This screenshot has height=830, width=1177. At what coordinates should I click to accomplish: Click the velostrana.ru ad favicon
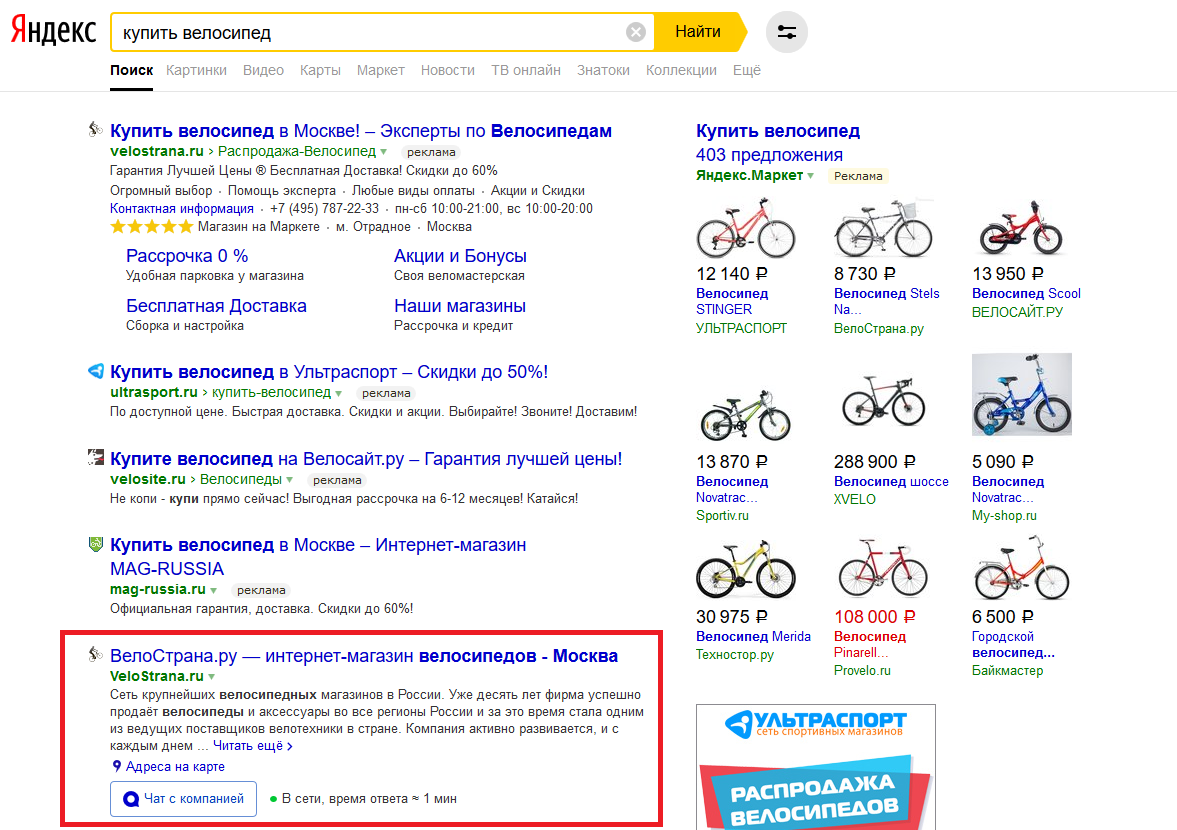tap(95, 129)
